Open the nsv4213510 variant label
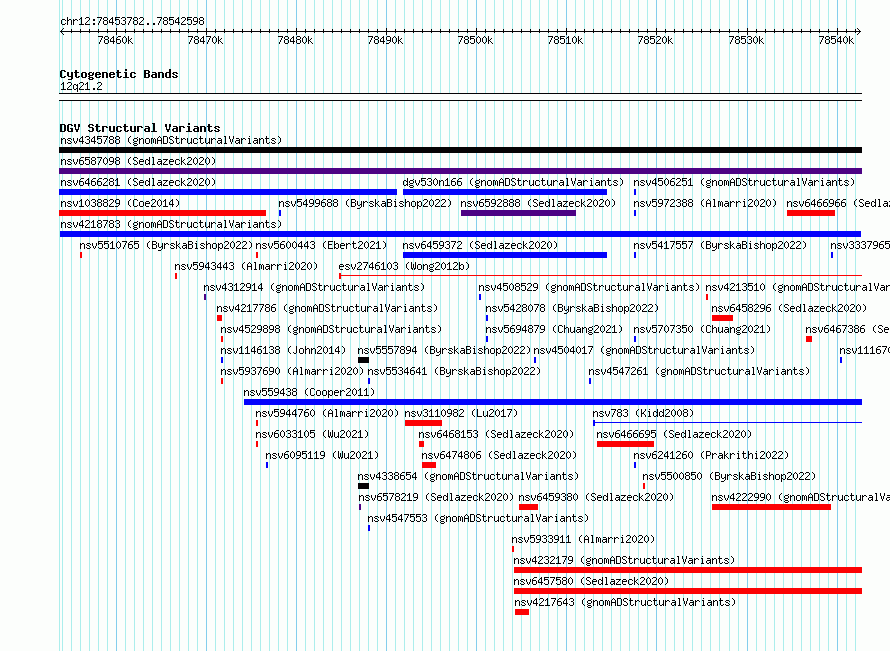Viewport: 890px width, 651px height. [797, 287]
